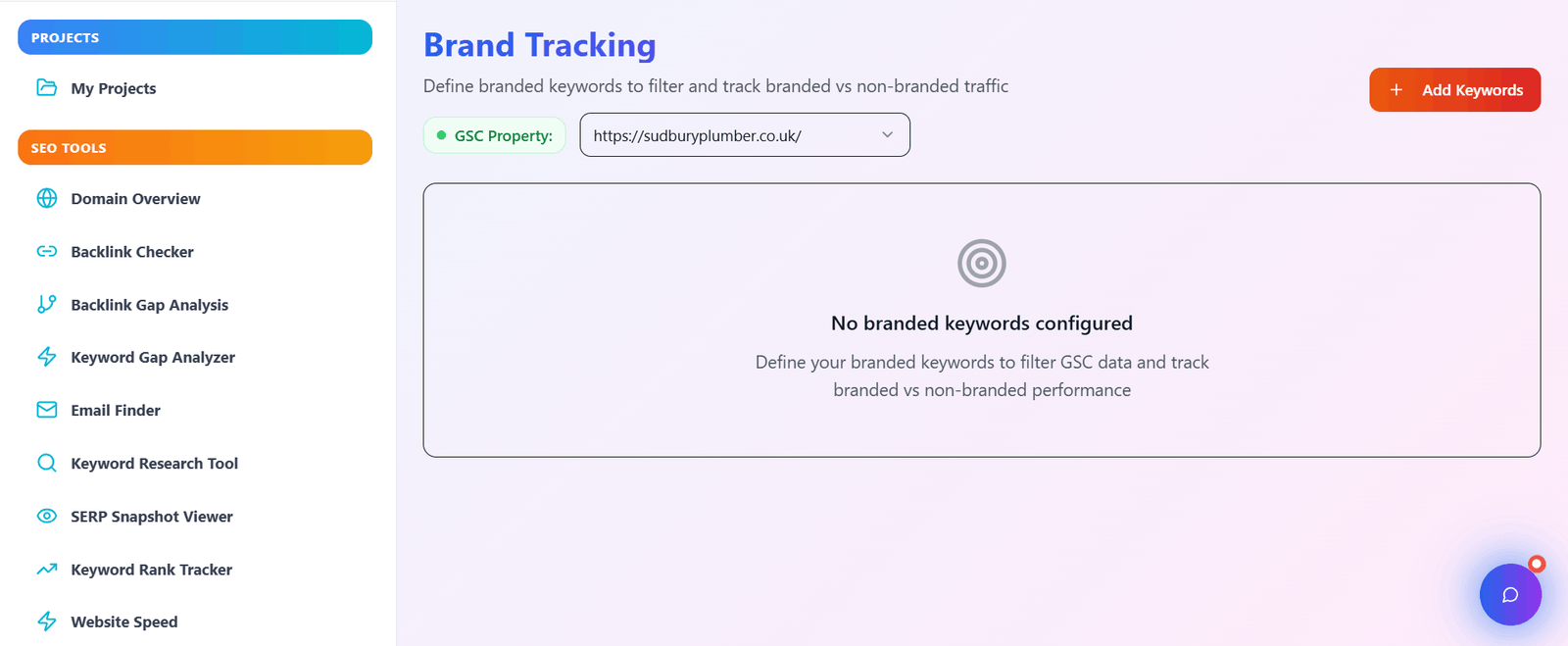Open the GSC property URL dropdown
This screenshot has height=646, width=1568.
pos(744,134)
